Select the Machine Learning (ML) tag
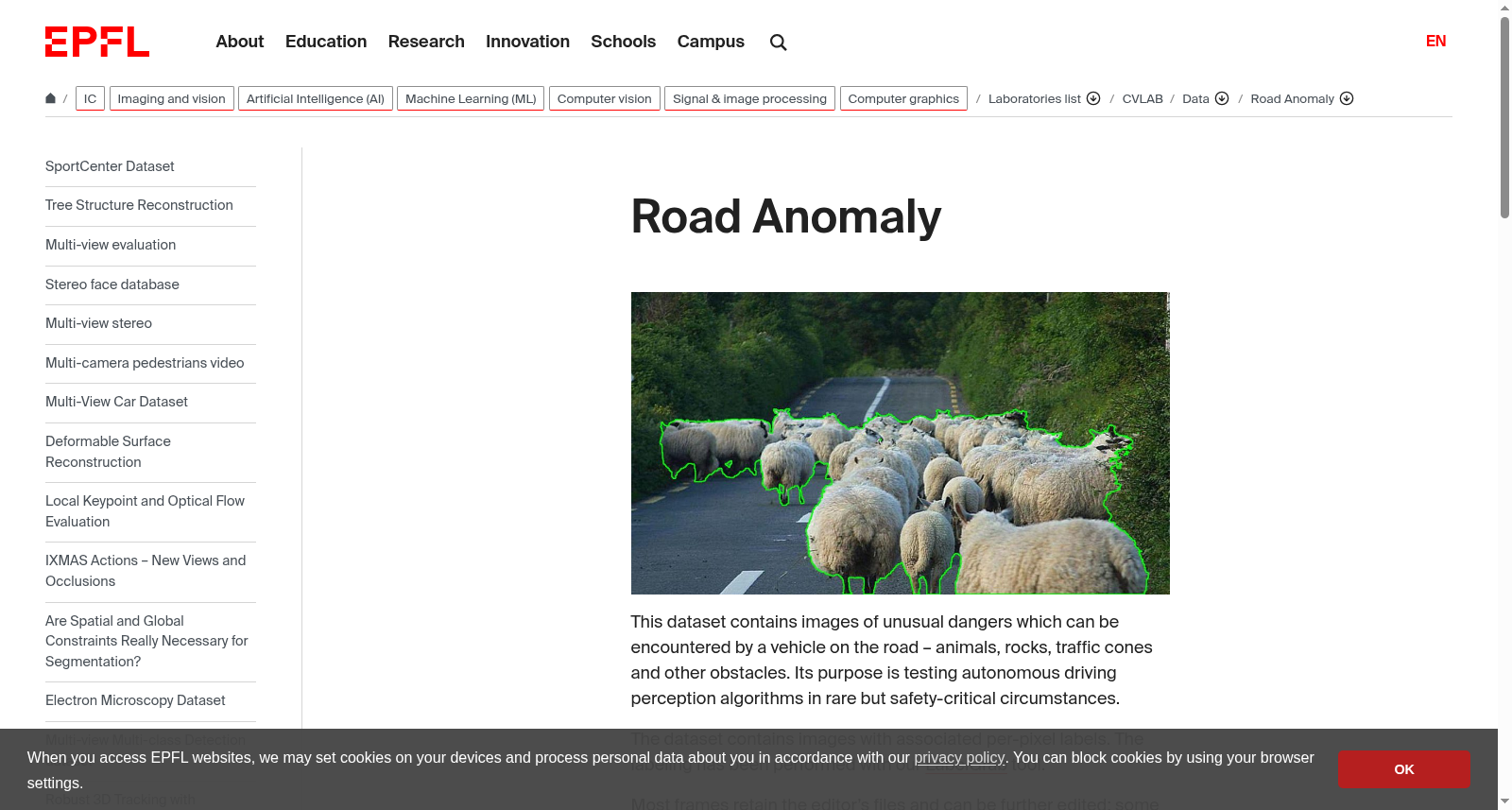Viewport: 1512px width, 810px height. [x=471, y=98]
